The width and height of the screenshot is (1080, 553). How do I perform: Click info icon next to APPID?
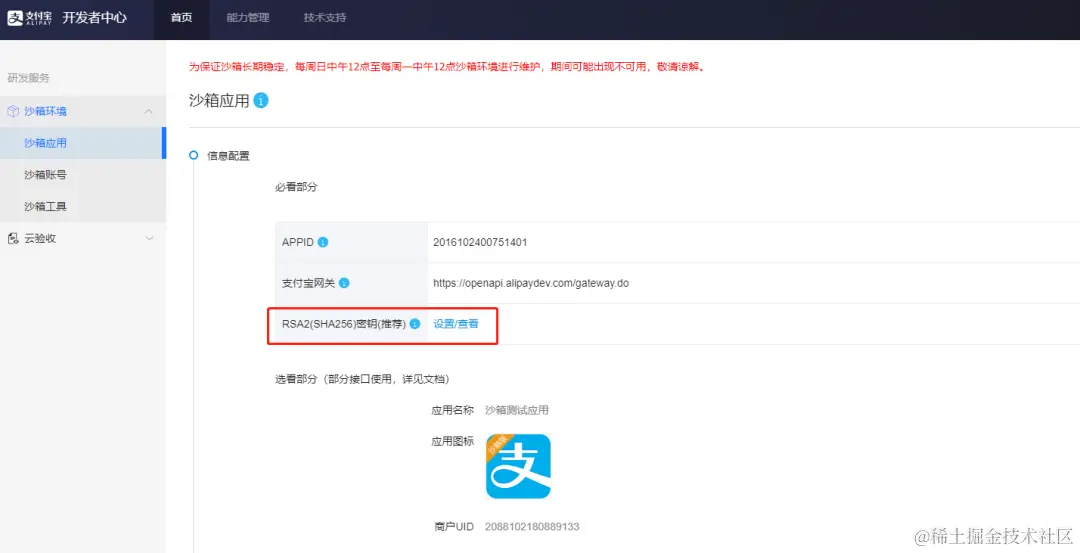pos(323,242)
